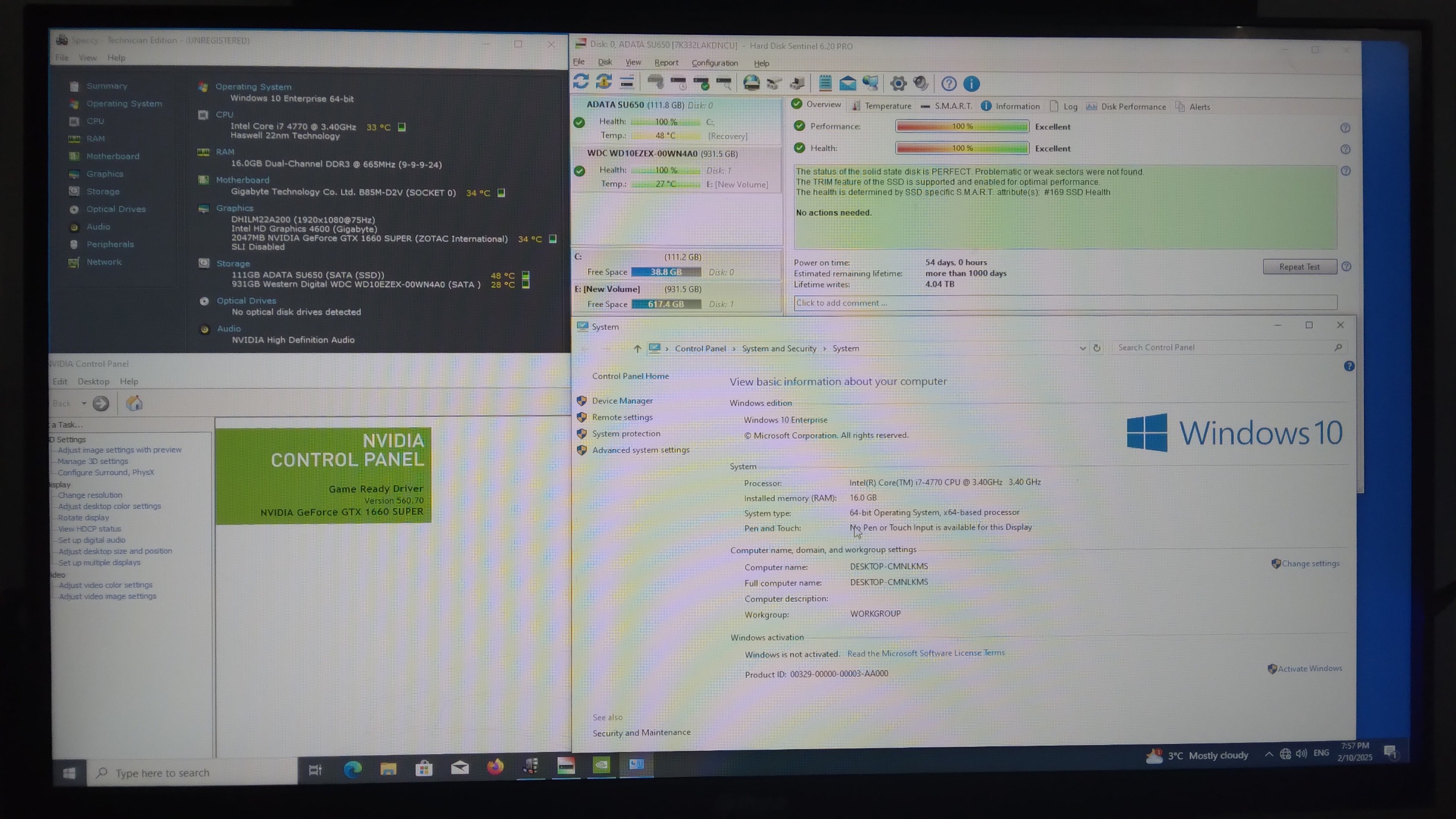Click the disk with green checkmark icon
The height and width of the screenshot is (819, 1456).
coord(701,83)
